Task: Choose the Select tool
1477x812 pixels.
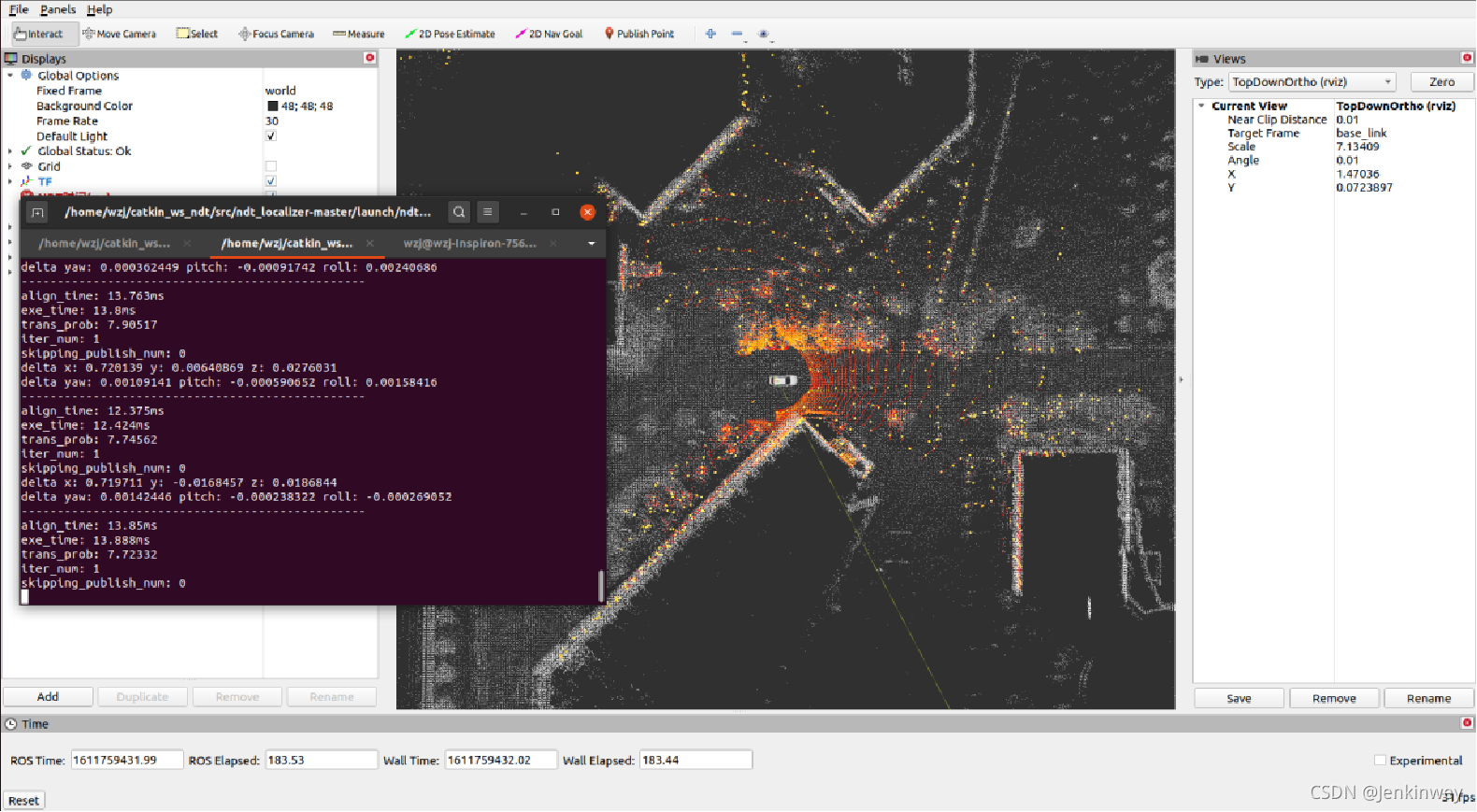Action: pyautogui.click(x=197, y=34)
